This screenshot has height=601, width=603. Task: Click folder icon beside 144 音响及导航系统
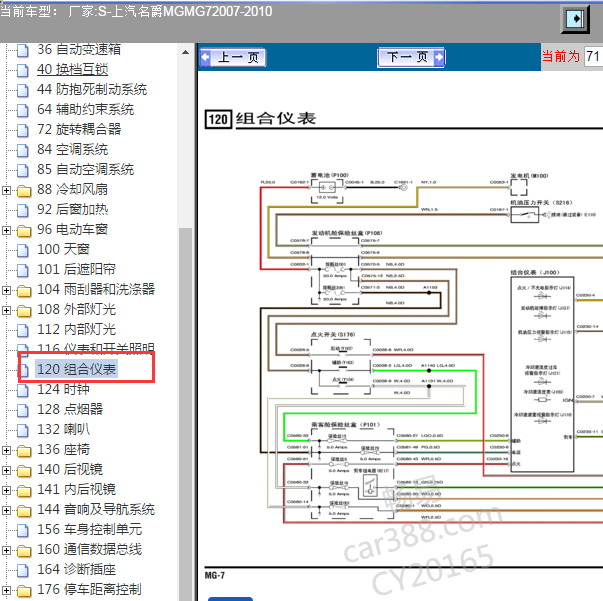pyautogui.click(x=24, y=511)
